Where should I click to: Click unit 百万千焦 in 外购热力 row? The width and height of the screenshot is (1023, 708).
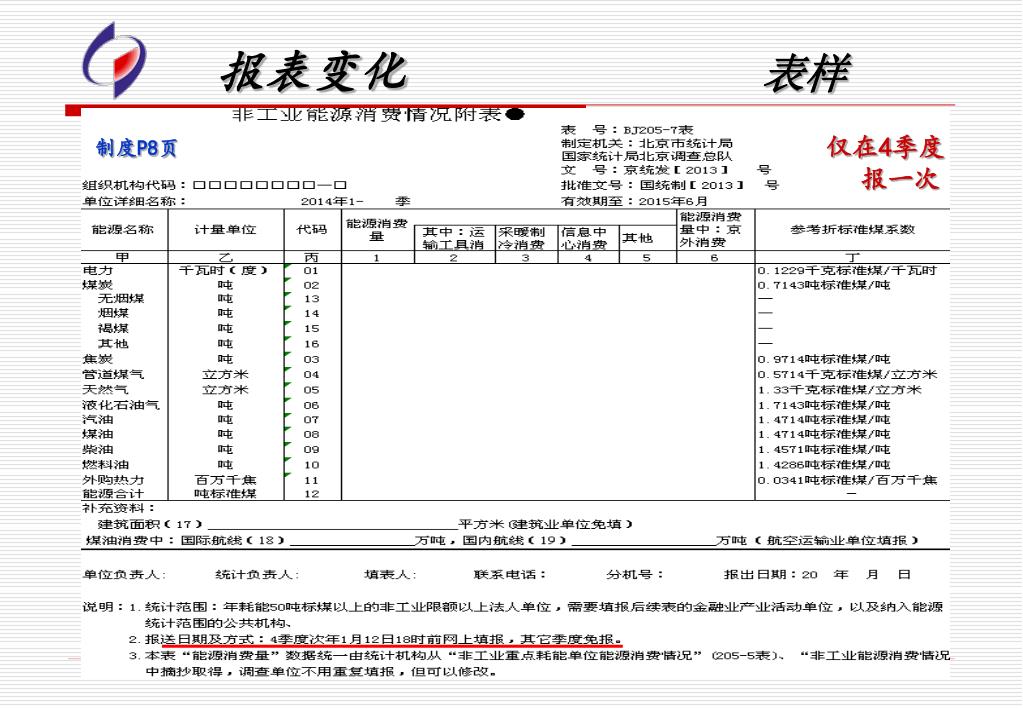pos(226,480)
